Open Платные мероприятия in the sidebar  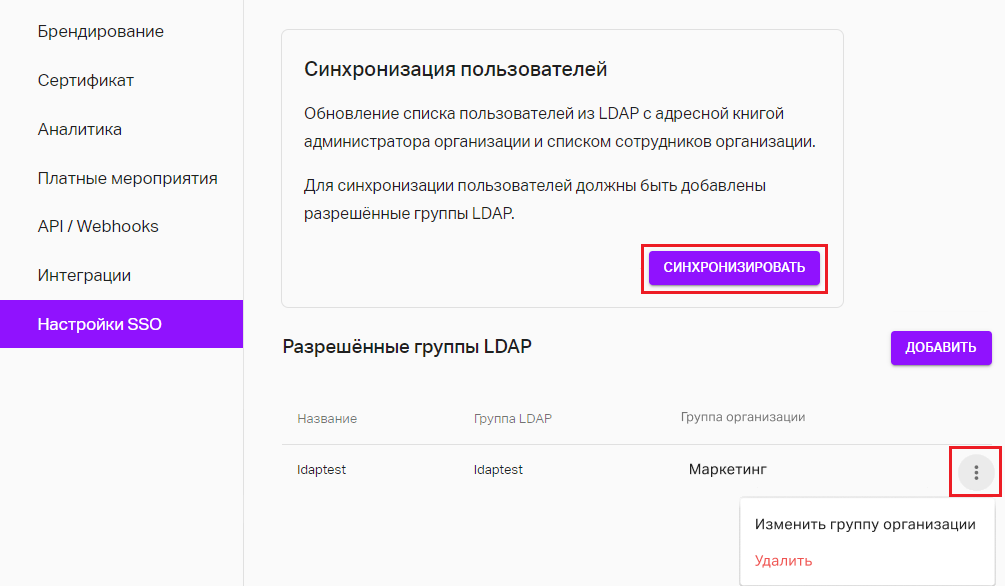click(128, 178)
